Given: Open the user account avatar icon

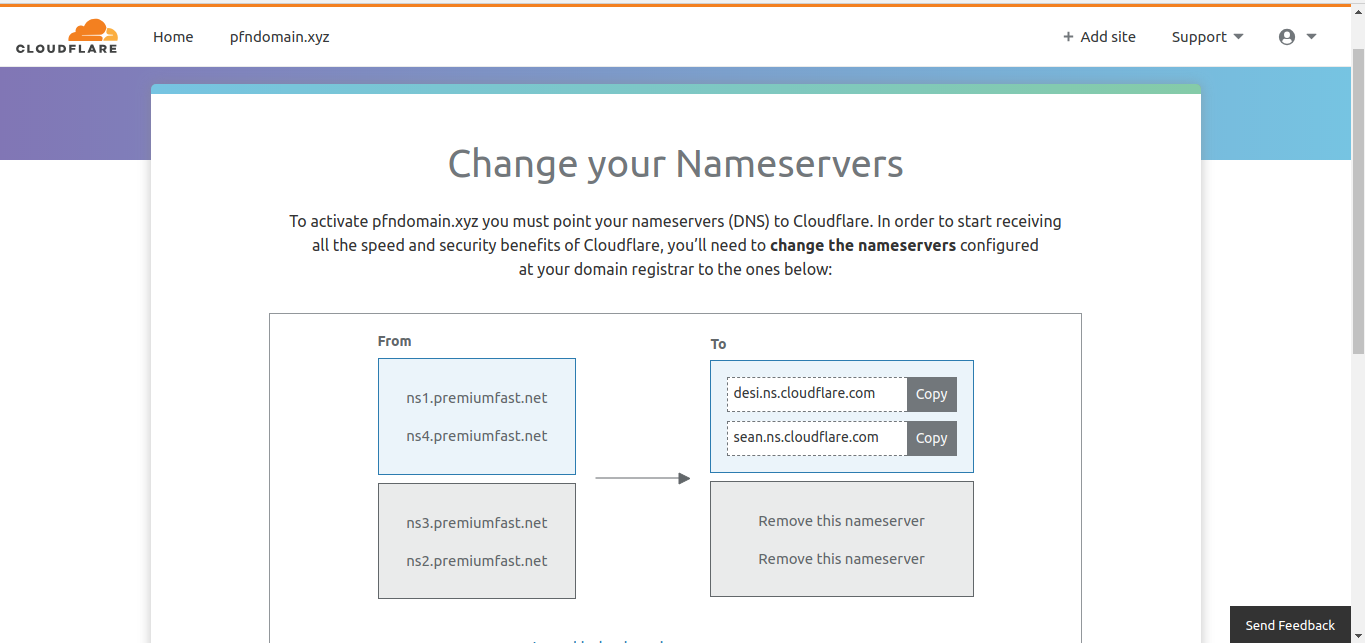Looking at the screenshot, I should (1287, 37).
